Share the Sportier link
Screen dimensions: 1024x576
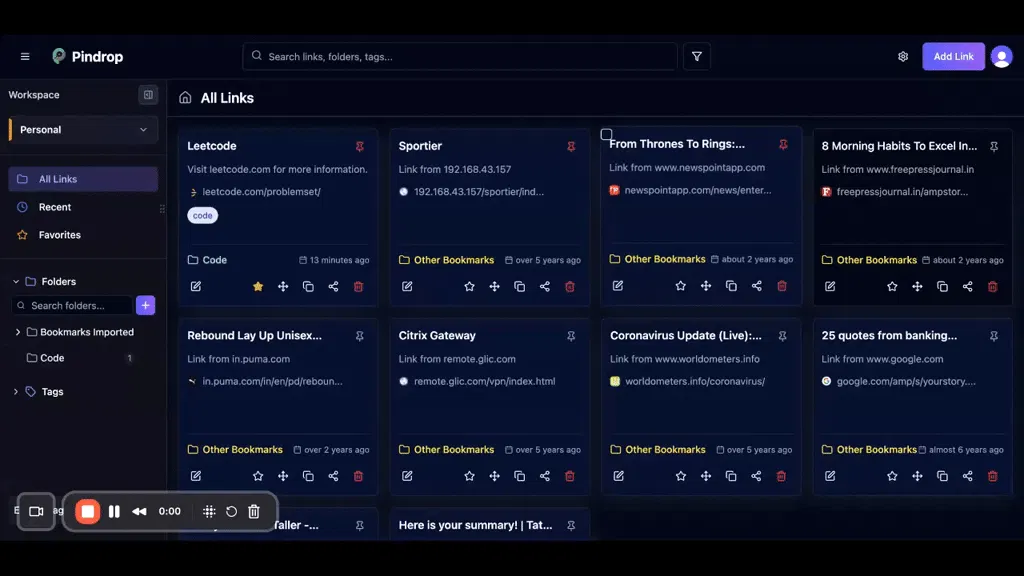tap(545, 287)
